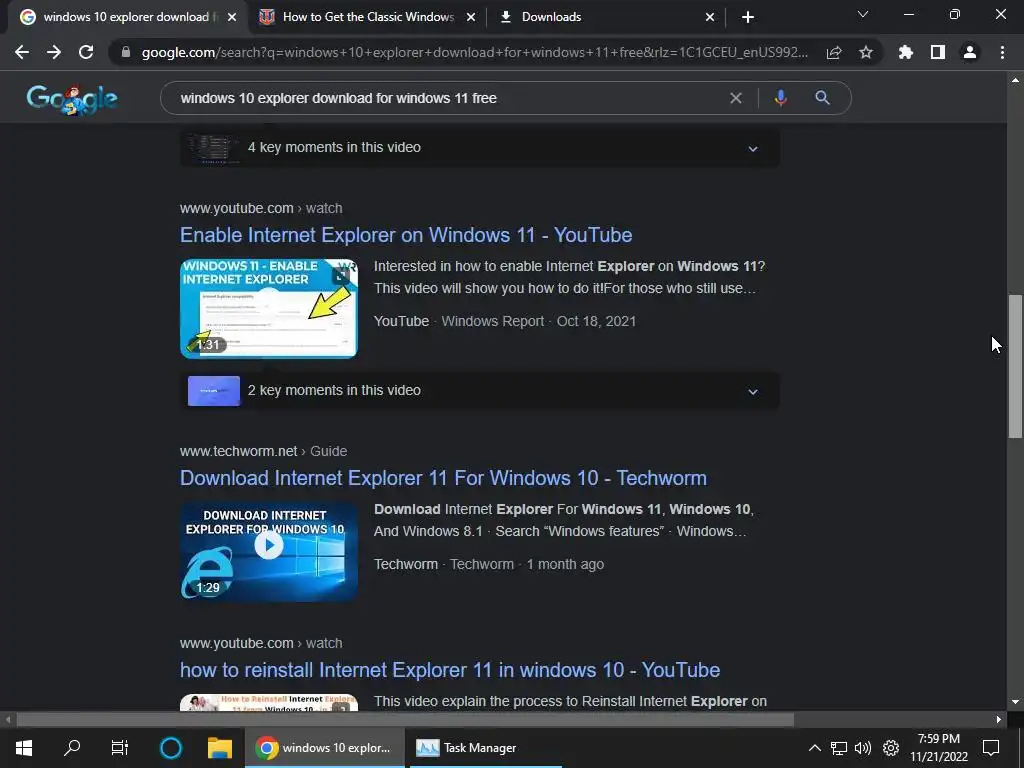Click the www.techworm.net Guide breadcrumb
This screenshot has height=768, width=1024.
click(x=264, y=451)
